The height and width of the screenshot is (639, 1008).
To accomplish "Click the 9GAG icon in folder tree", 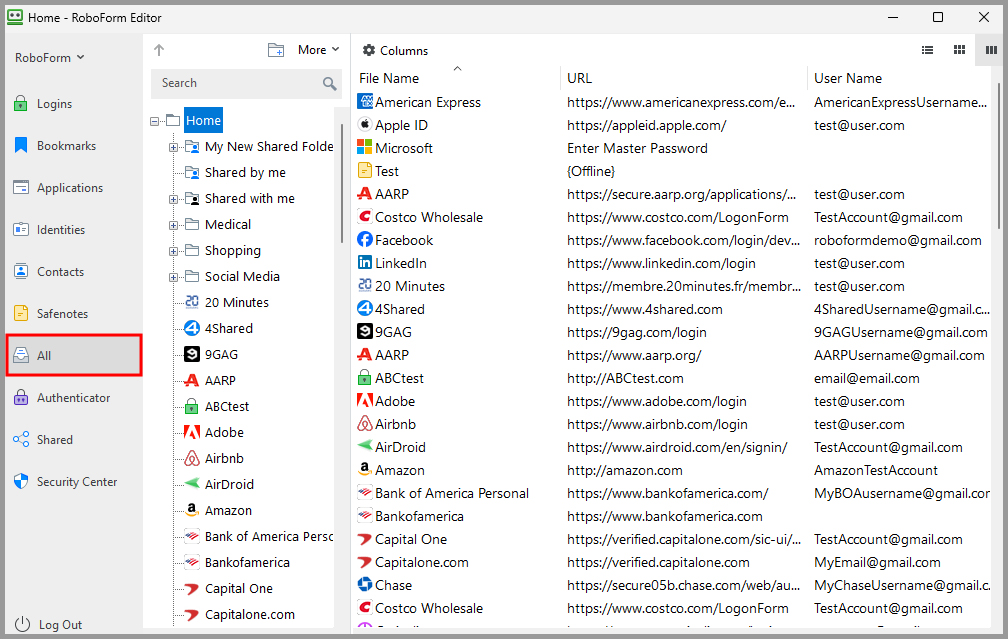I will (192, 354).
